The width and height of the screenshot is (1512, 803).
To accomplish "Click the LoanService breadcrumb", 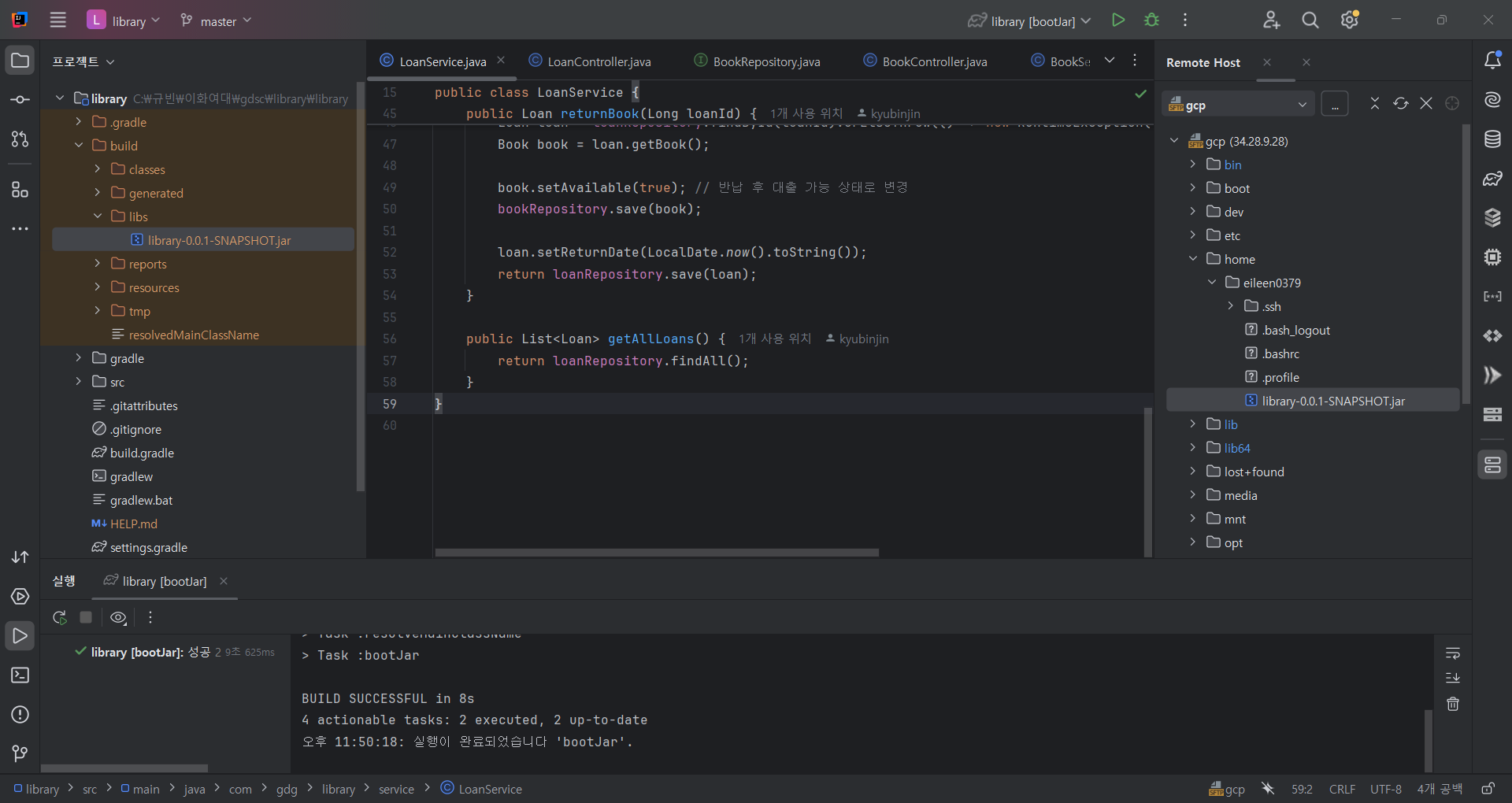I will (481, 789).
